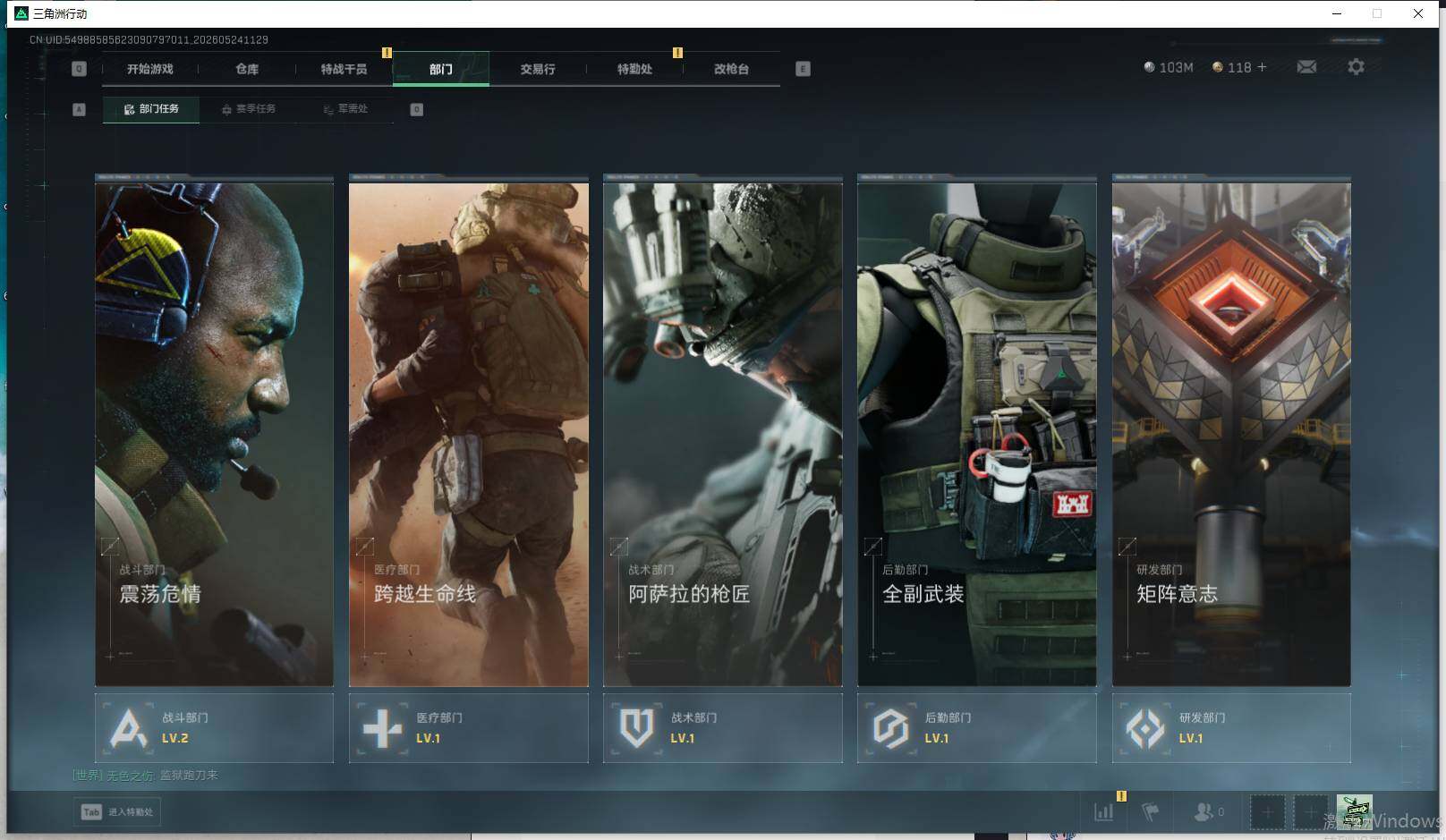Viewport: 1446px width, 840px height.
Task: Click the second empty squad slot plus
Action: click(1311, 812)
